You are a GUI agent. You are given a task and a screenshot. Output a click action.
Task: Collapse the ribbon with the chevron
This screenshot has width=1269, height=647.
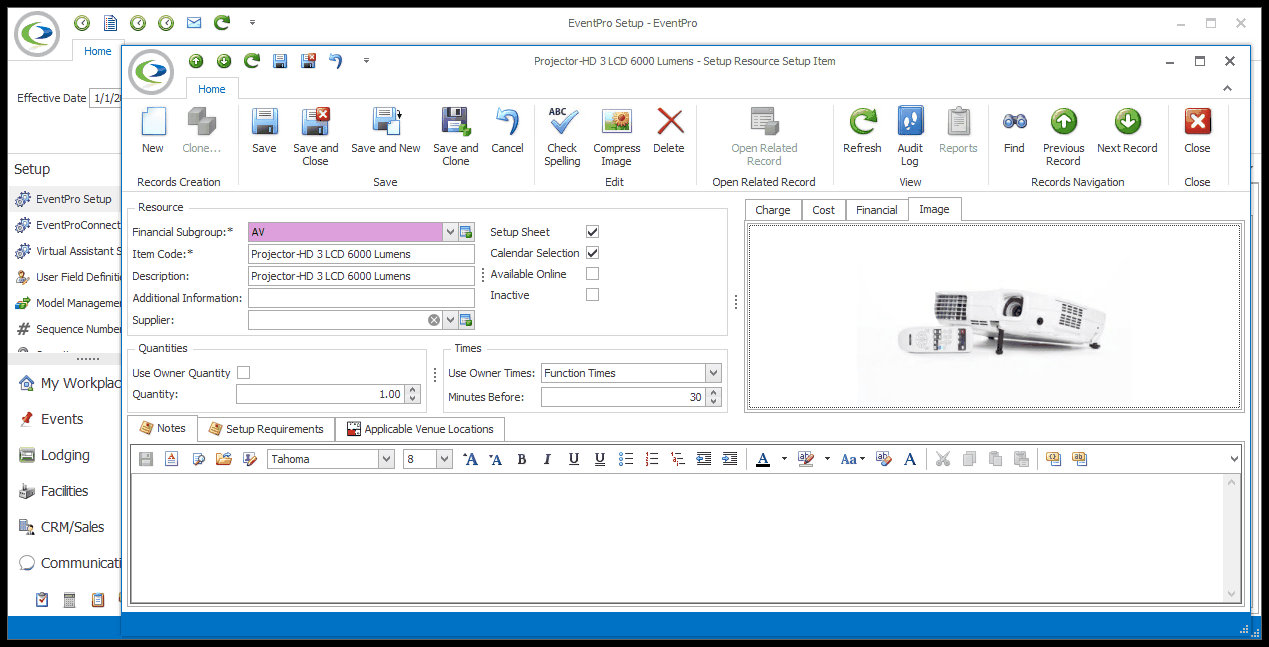pyautogui.click(x=1229, y=89)
